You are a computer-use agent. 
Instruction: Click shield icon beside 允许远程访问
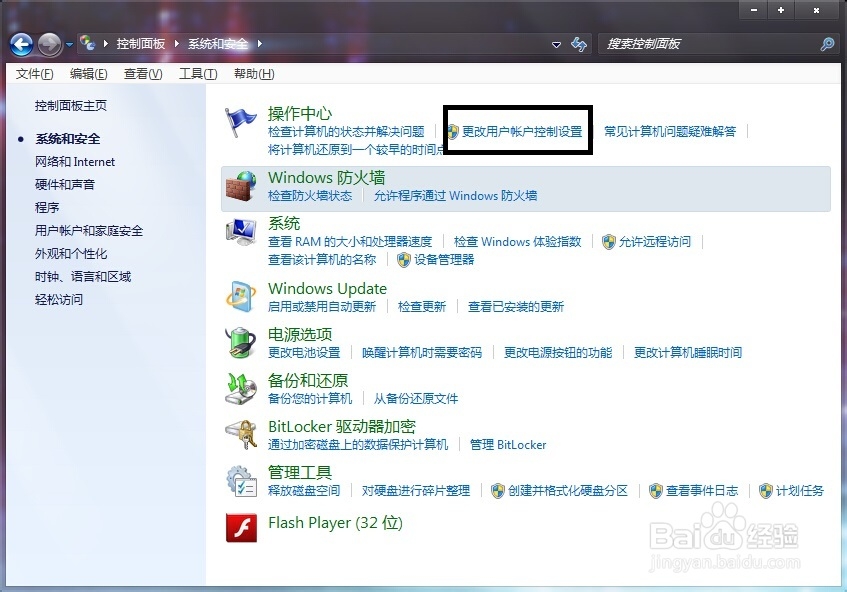pos(609,241)
